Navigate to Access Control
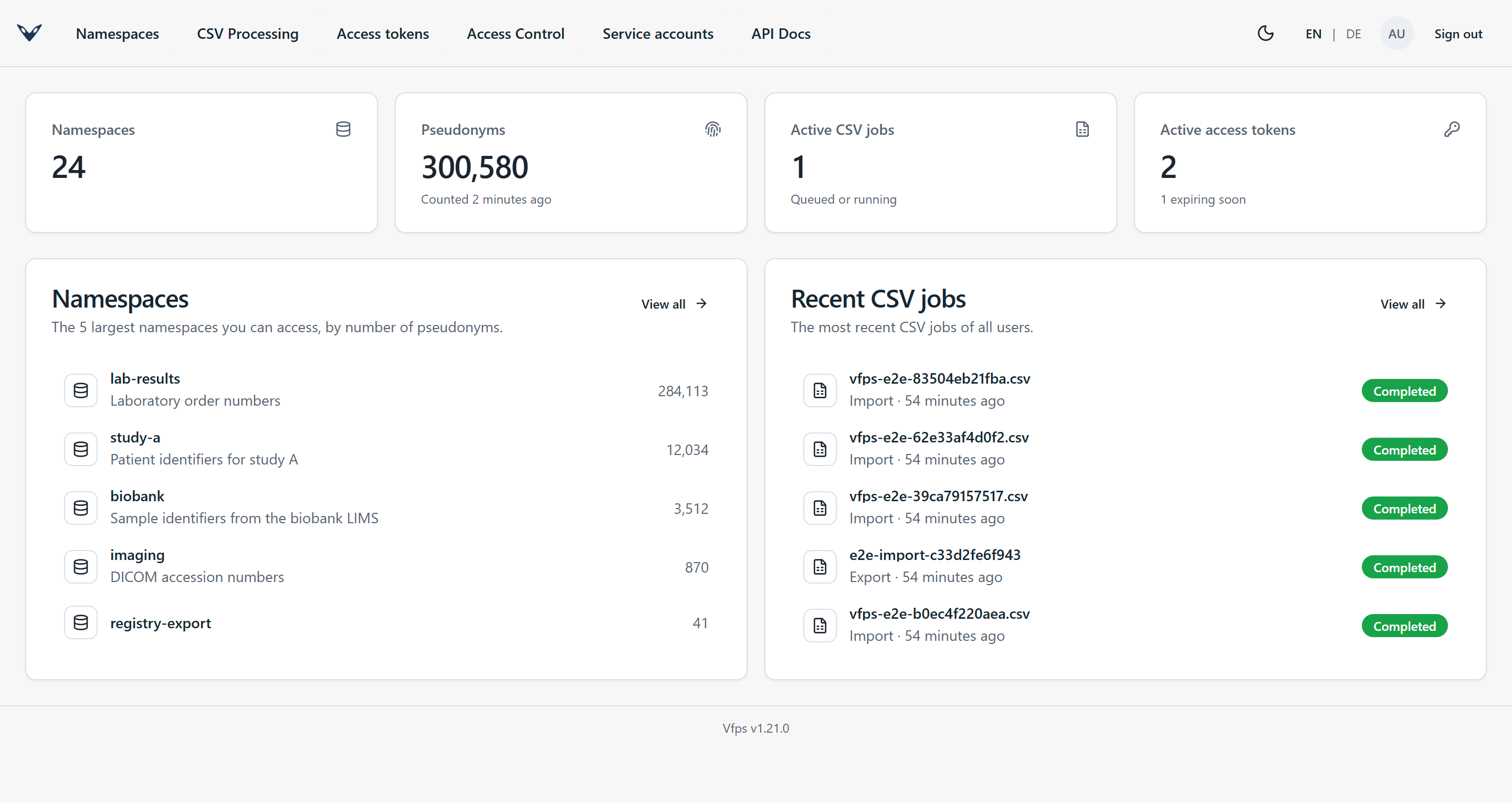This screenshot has width=1512, height=803. (x=516, y=34)
